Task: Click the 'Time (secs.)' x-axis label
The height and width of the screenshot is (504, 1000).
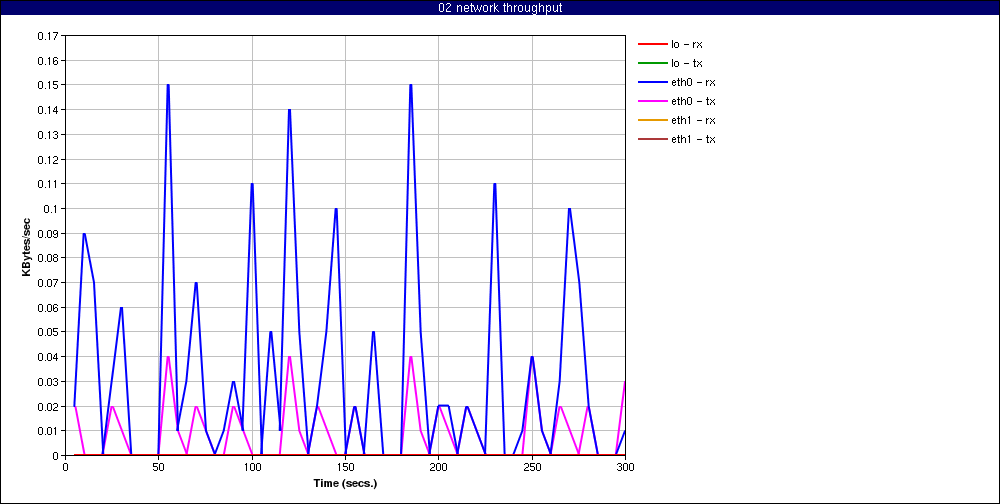Action: (x=345, y=483)
